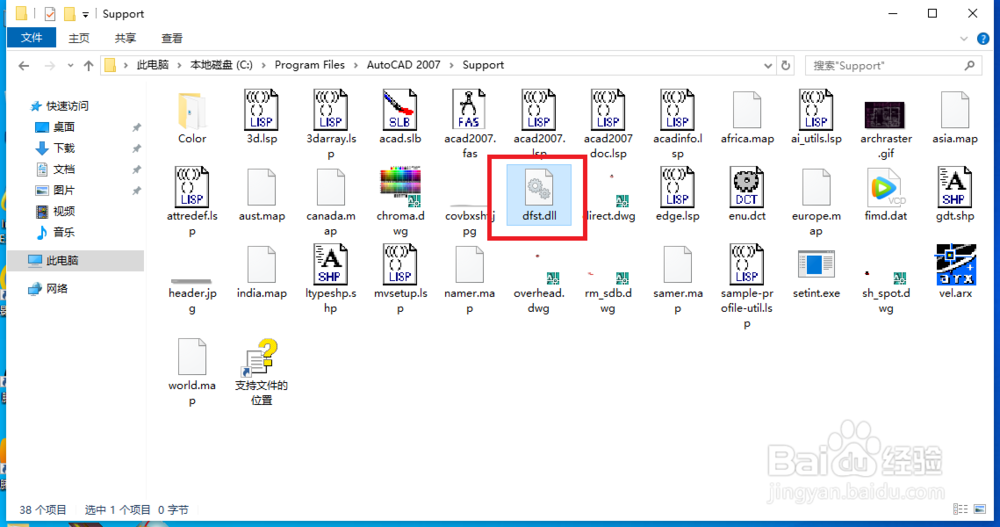The image size is (1000, 527).
Task: Go up one folder level
Action: click(89, 65)
